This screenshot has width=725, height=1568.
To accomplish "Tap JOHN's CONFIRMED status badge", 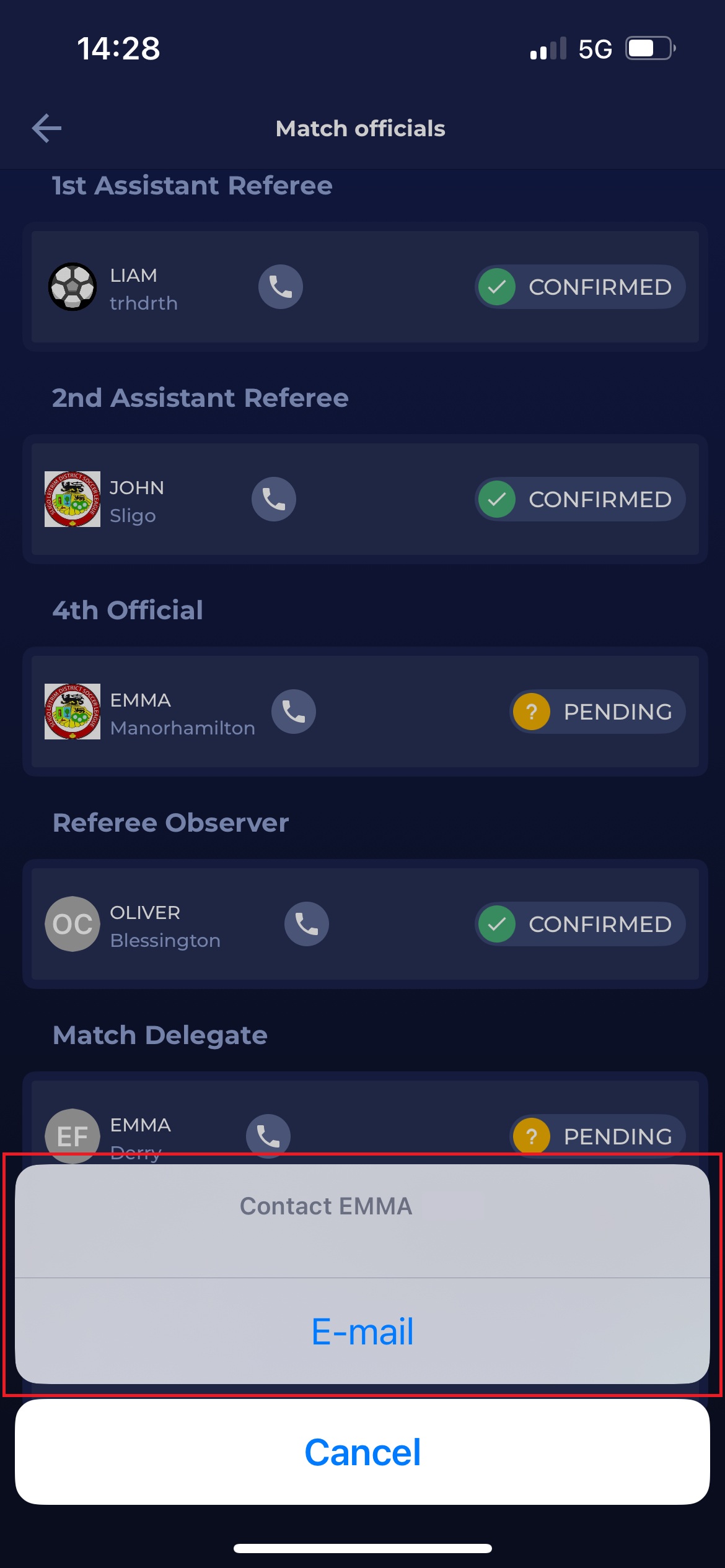I will click(x=580, y=499).
